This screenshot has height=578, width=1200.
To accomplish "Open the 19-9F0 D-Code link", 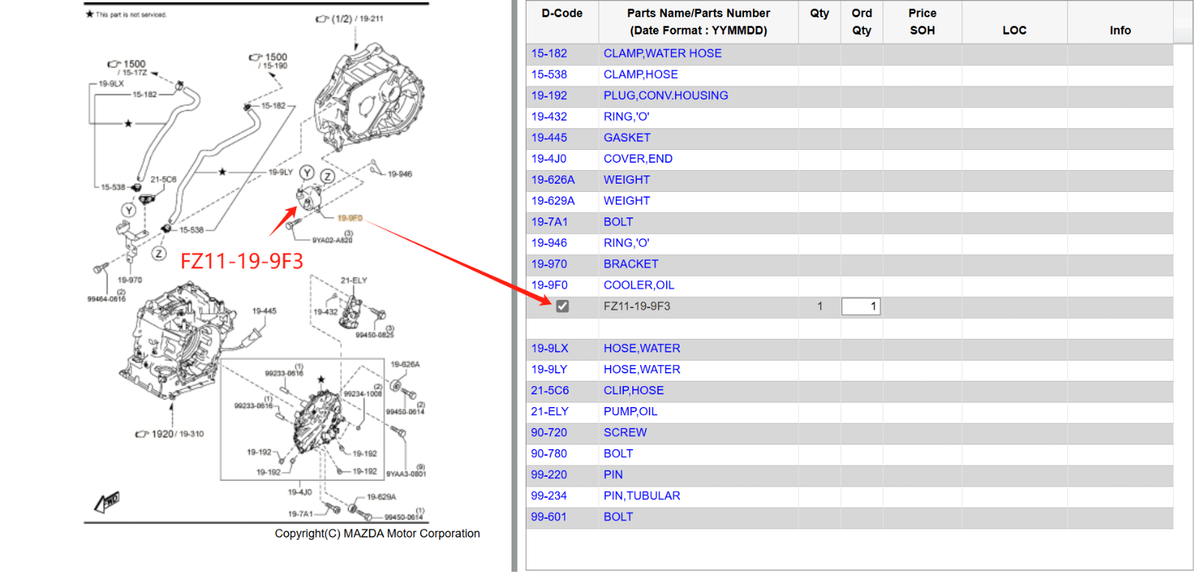I will point(547,285).
